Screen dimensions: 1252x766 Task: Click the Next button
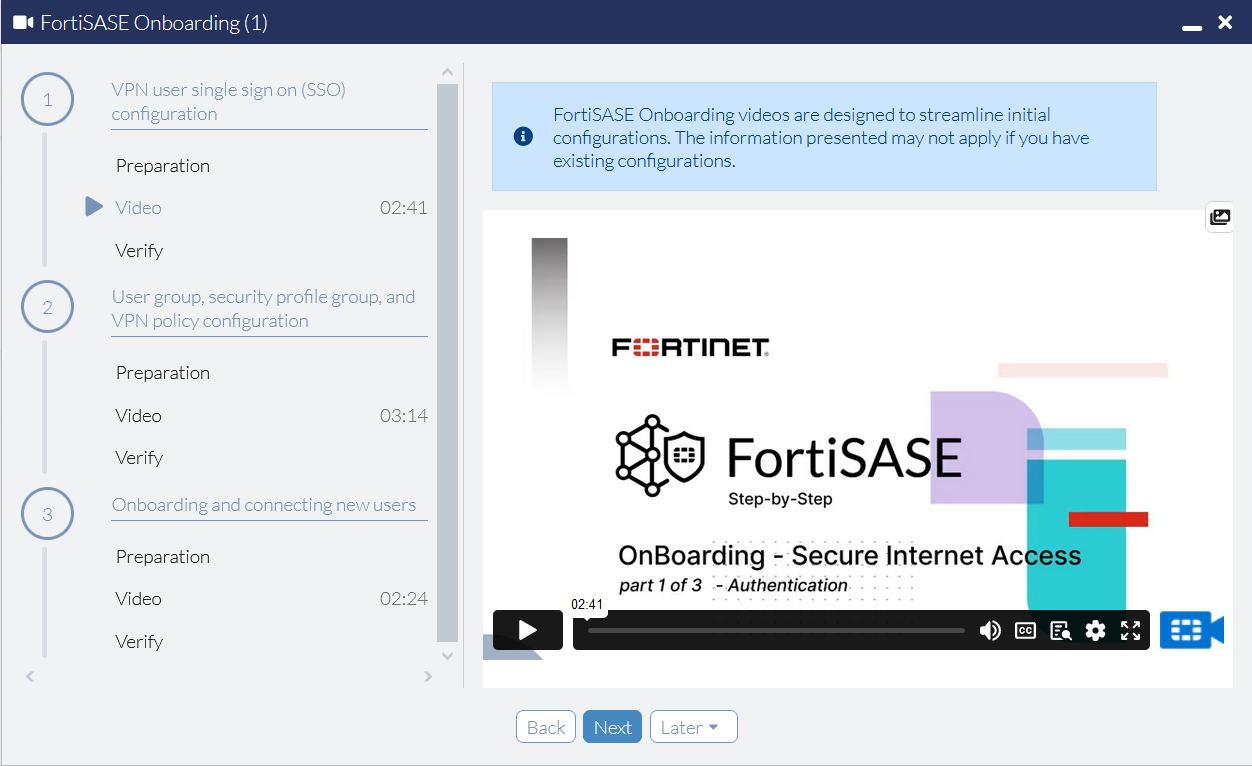coord(612,726)
